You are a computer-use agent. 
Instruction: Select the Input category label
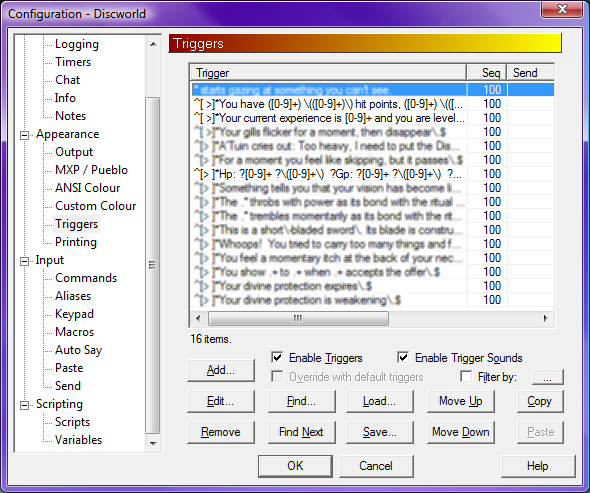pyautogui.click(x=50, y=260)
